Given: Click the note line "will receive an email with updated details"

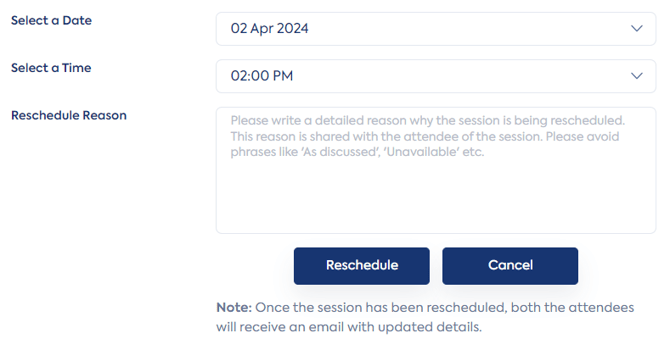Looking at the screenshot, I should (349, 327).
